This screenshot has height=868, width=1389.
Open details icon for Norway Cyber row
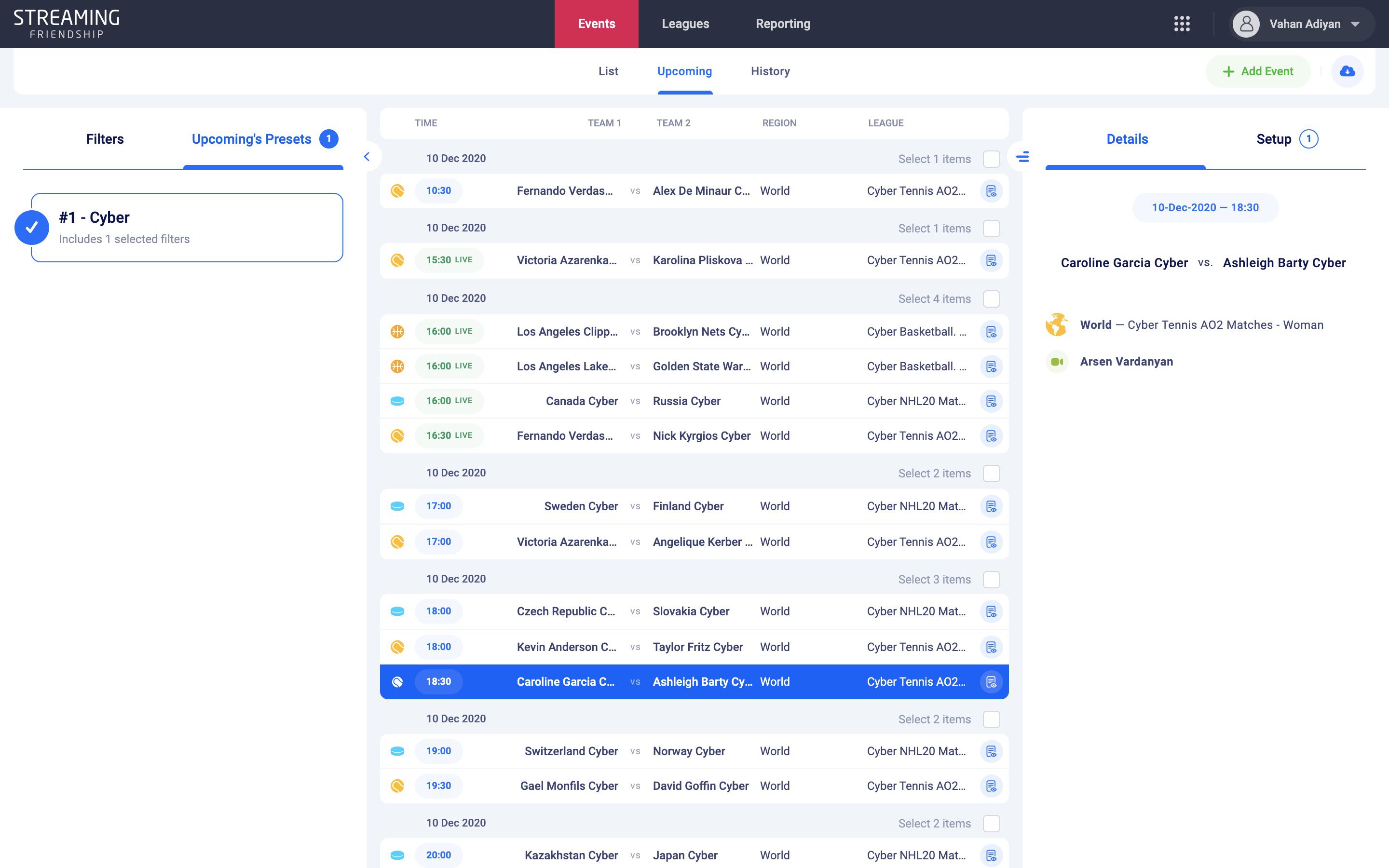click(x=991, y=751)
